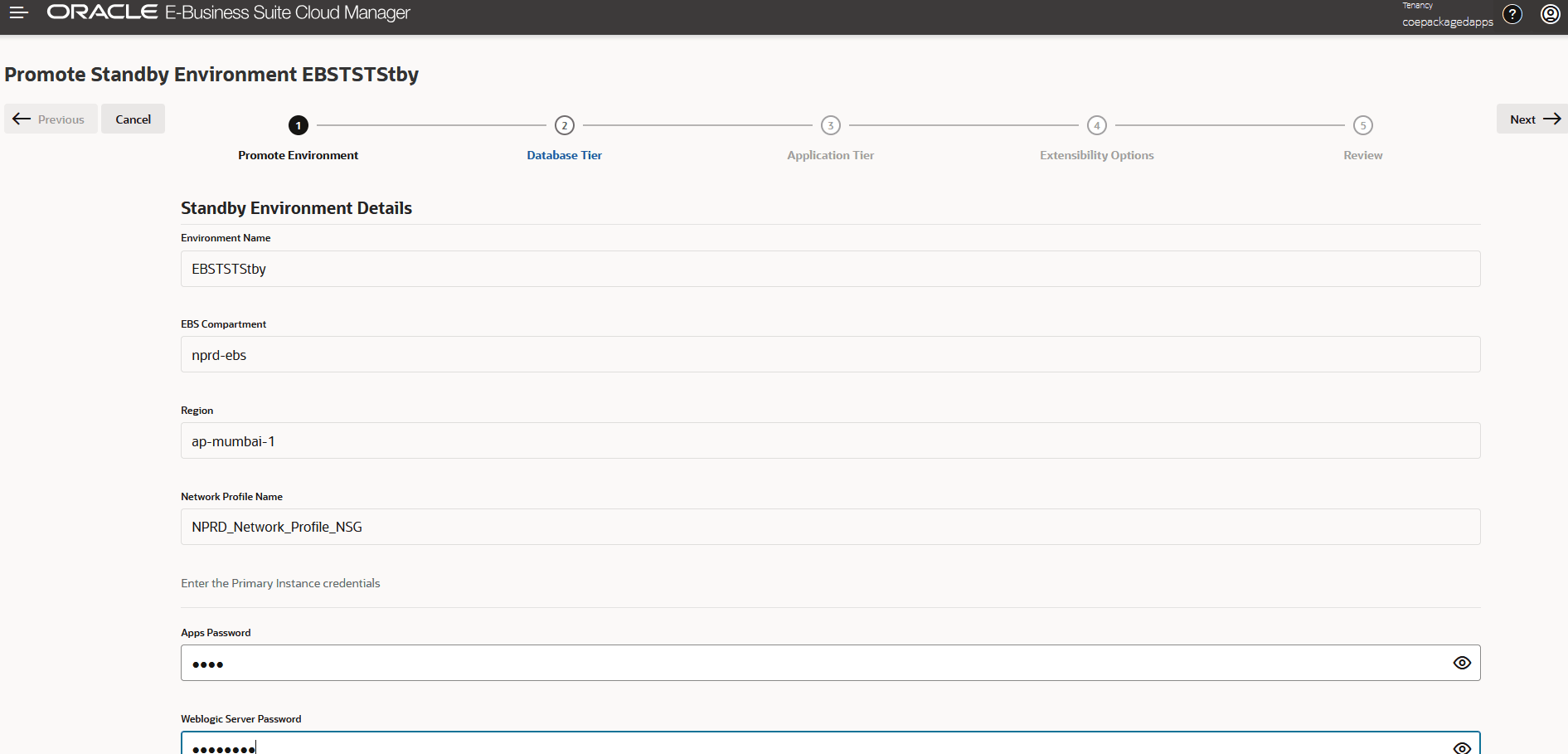Click the Database Tier step label
The height and width of the screenshot is (754, 1568).
point(565,155)
